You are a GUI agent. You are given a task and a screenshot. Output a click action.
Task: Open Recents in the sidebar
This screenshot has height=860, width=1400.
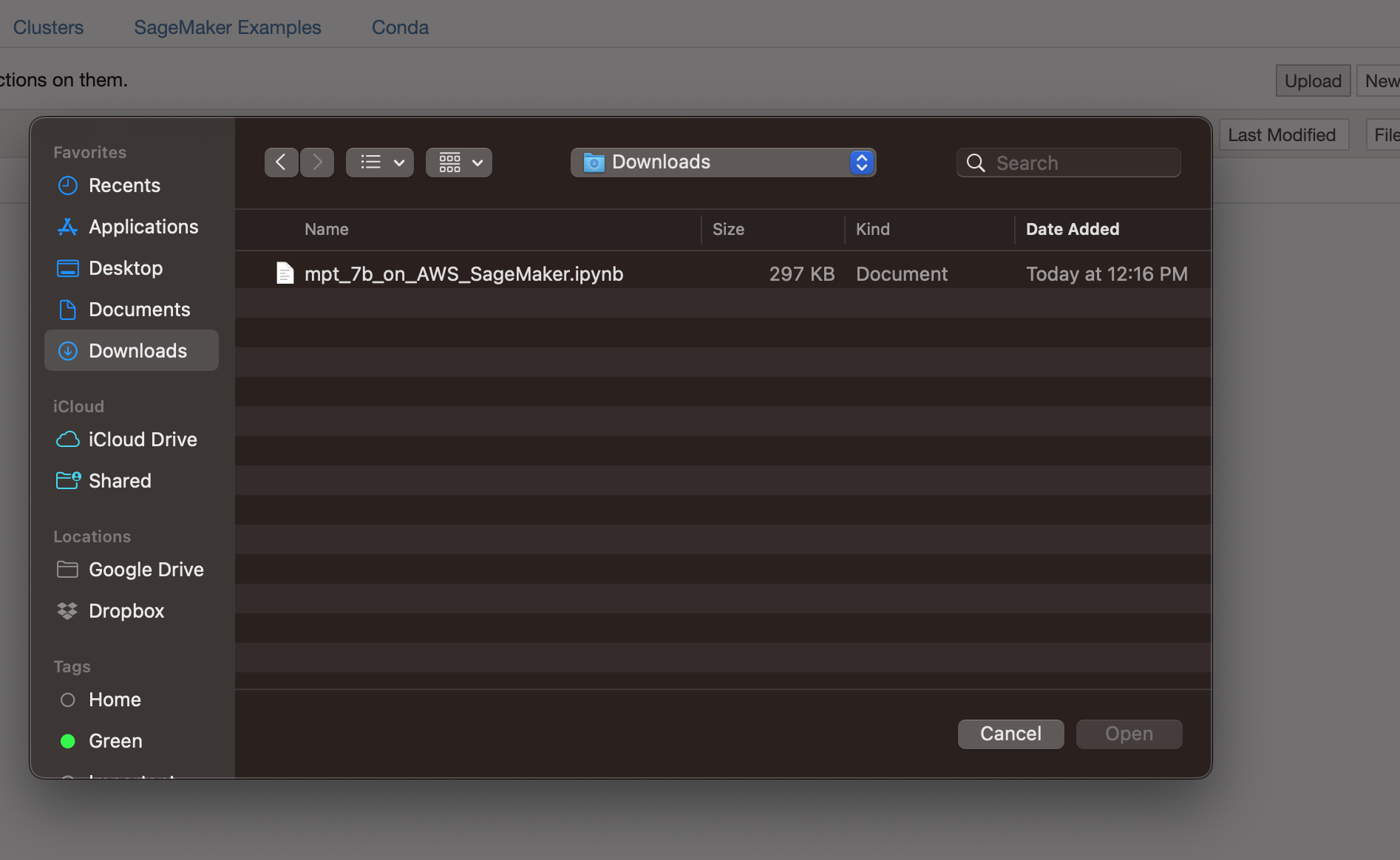tap(123, 185)
